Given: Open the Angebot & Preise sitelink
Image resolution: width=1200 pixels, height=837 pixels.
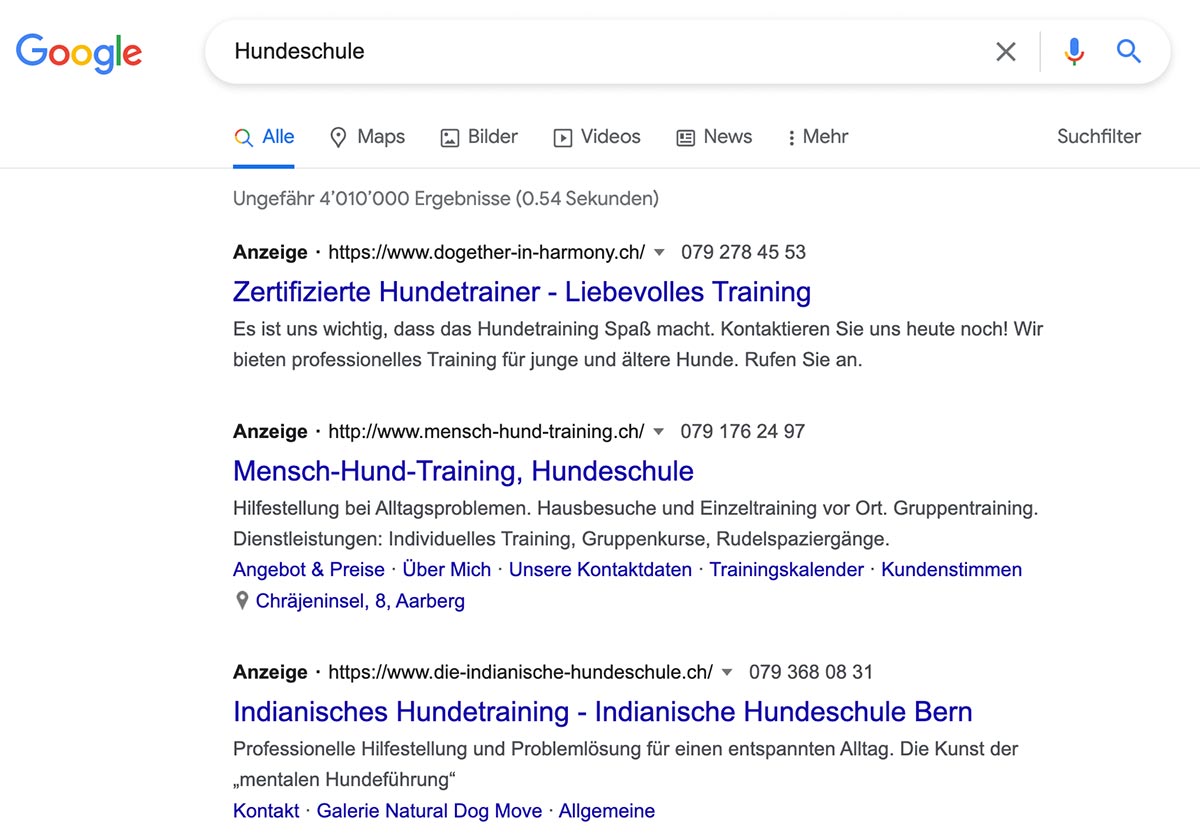Looking at the screenshot, I should click(307, 569).
